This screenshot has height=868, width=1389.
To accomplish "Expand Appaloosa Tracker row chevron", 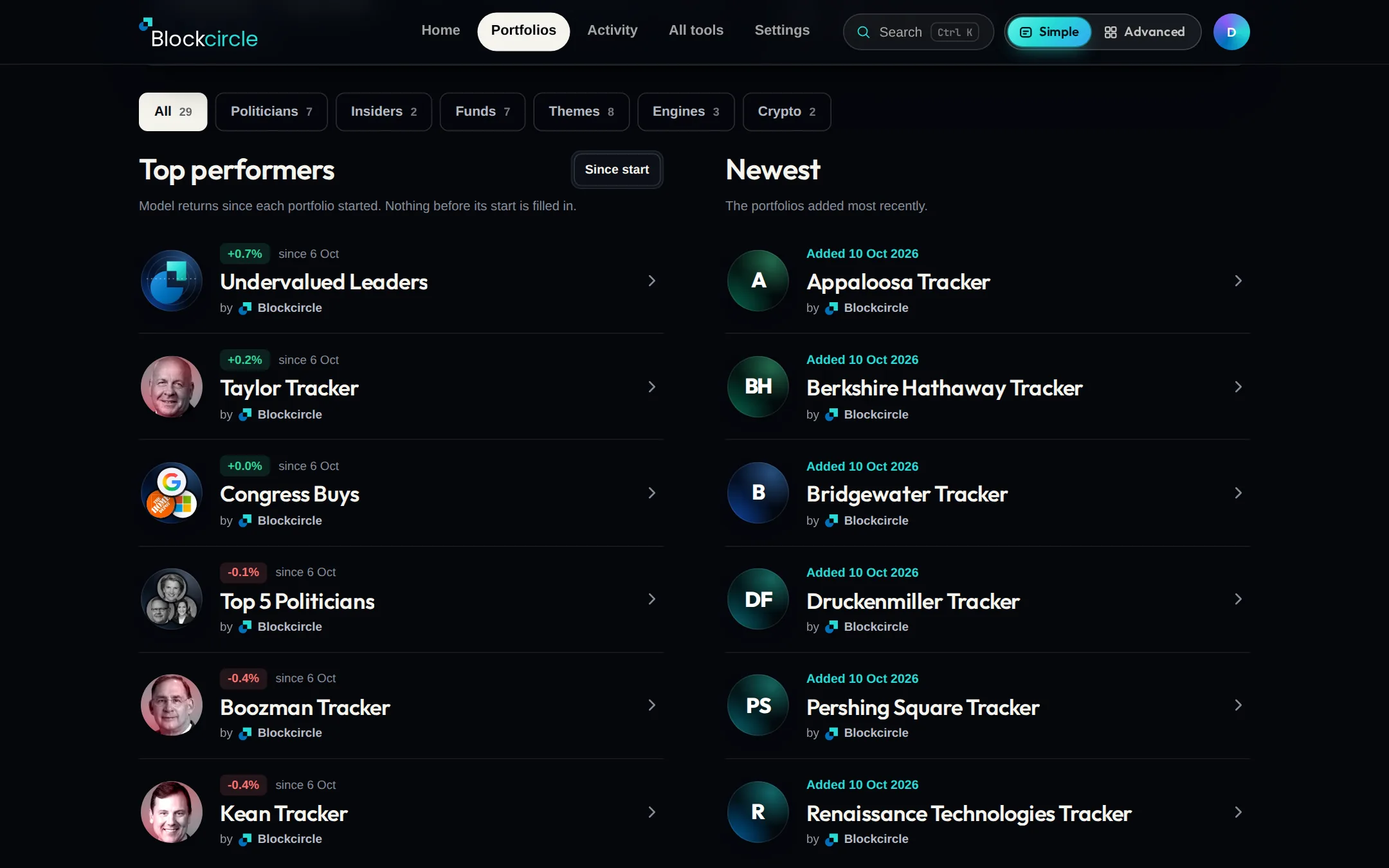I will [x=1239, y=281].
